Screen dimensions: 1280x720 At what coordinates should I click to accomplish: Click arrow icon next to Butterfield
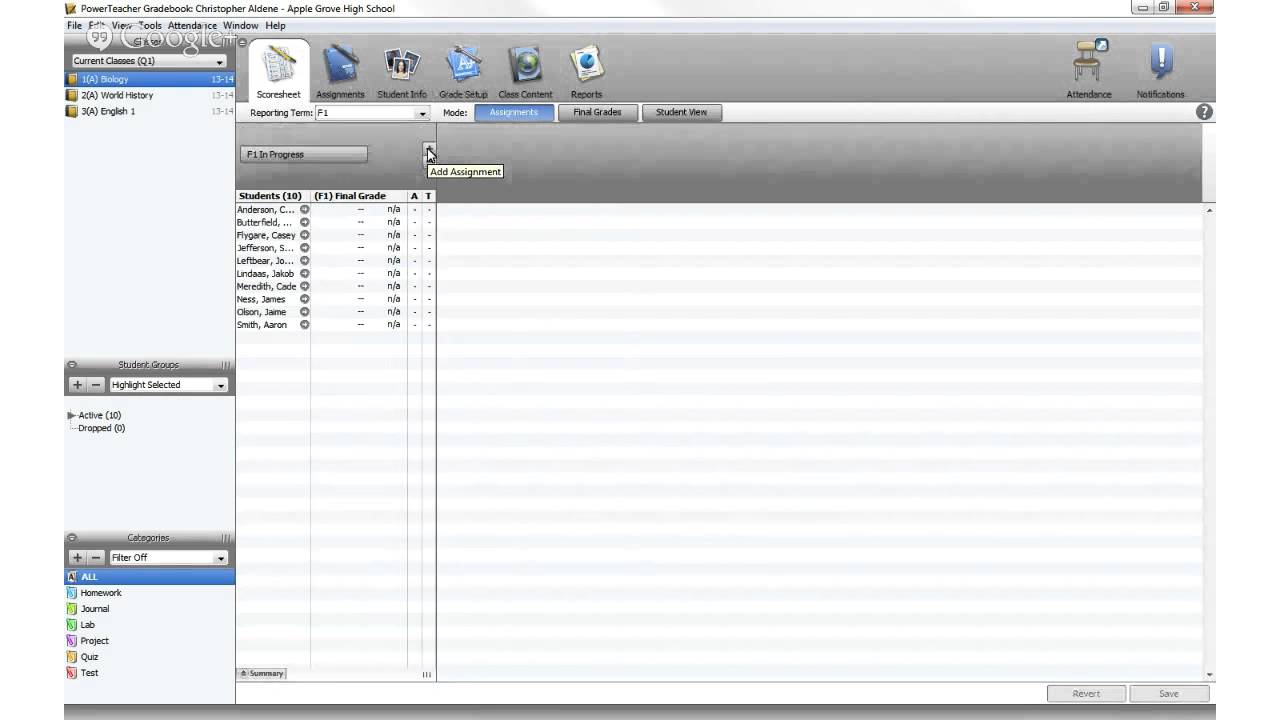305,222
